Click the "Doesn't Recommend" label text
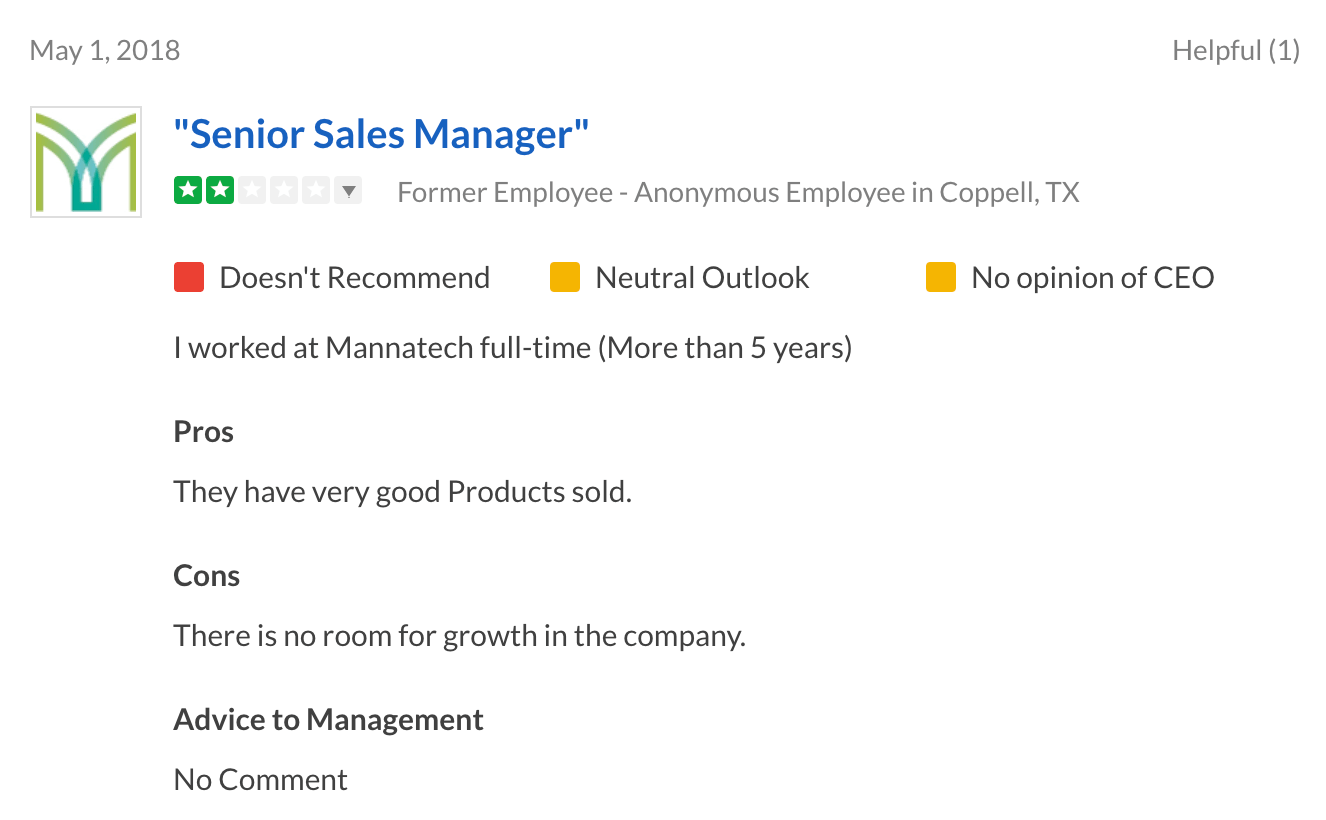The image size is (1326, 820). point(355,277)
